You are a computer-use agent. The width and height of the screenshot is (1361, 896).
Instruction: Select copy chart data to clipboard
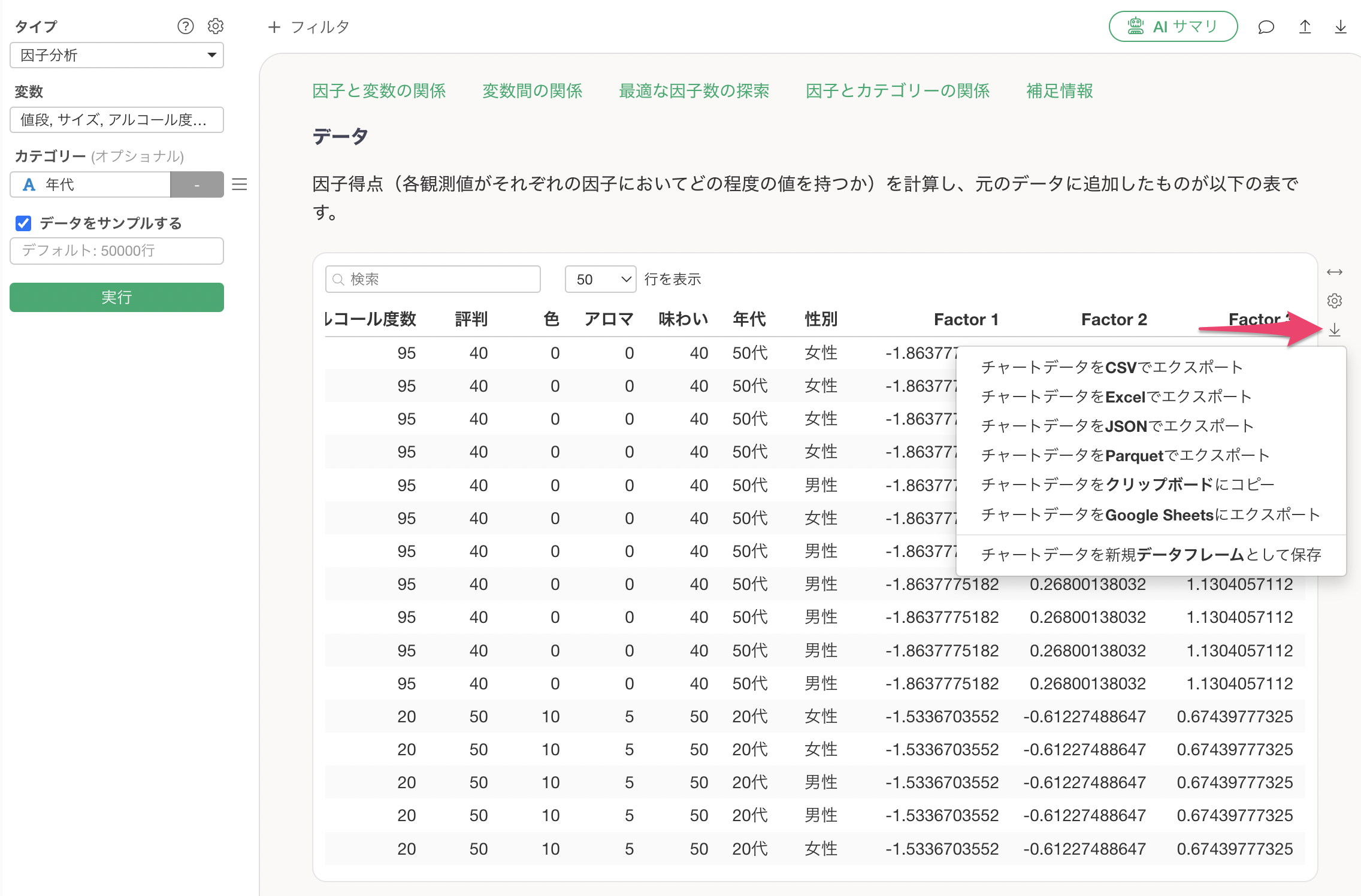[x=1127, y=485]
